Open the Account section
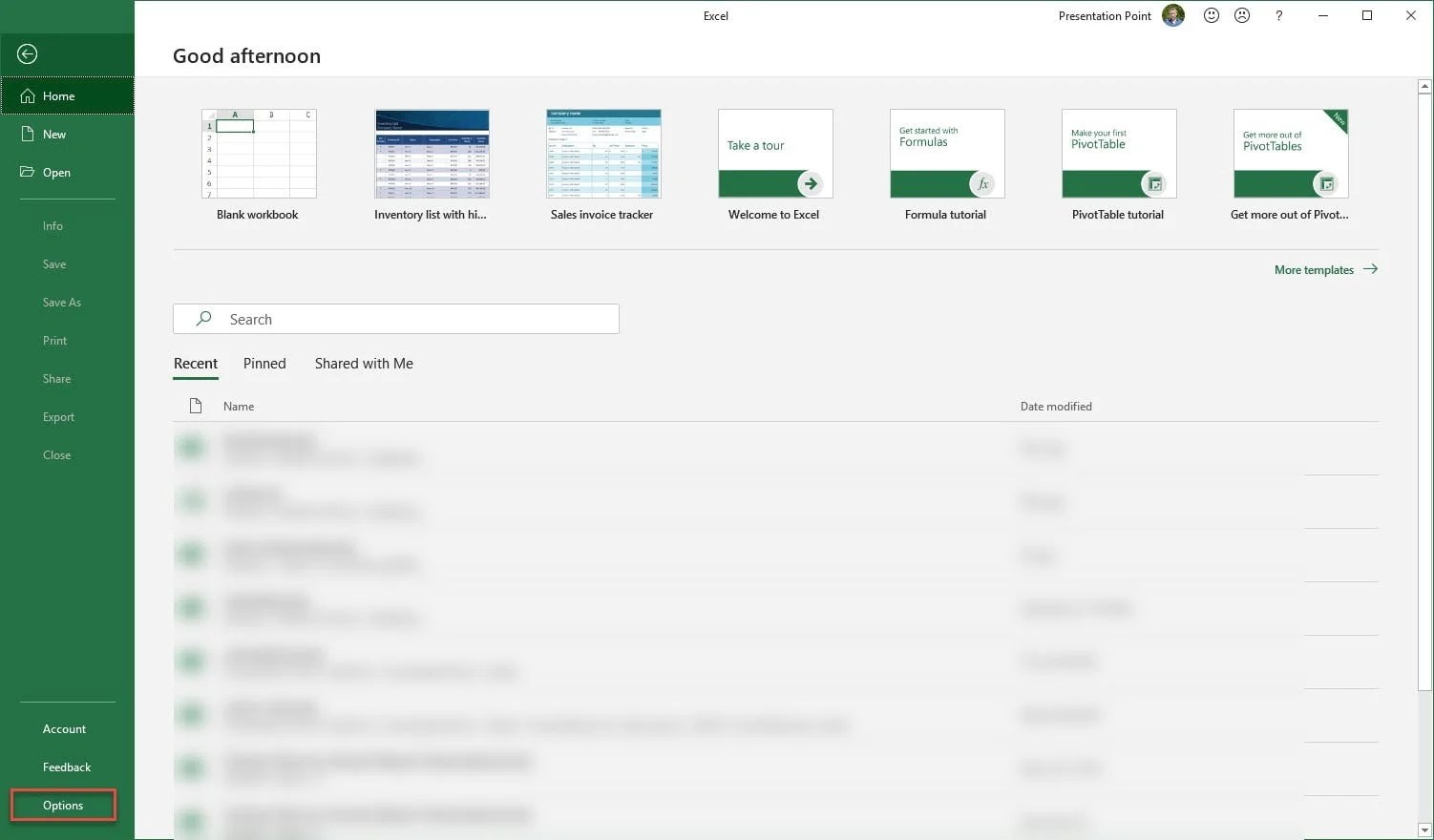The width and height of the screenshot is (1434, 840). (64, 728)
